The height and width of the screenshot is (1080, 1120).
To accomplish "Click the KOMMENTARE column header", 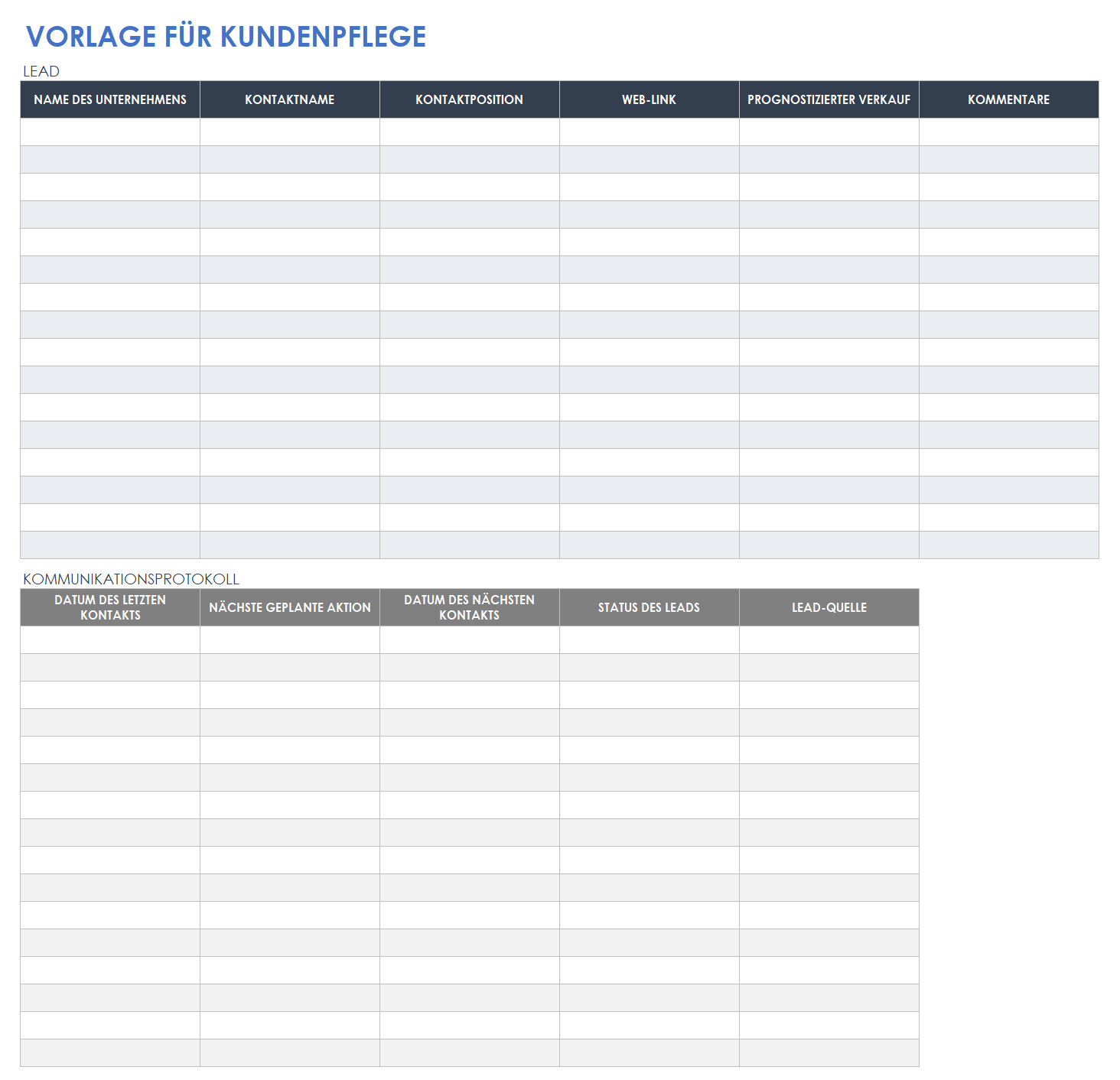I will [x=1009, y=99].
